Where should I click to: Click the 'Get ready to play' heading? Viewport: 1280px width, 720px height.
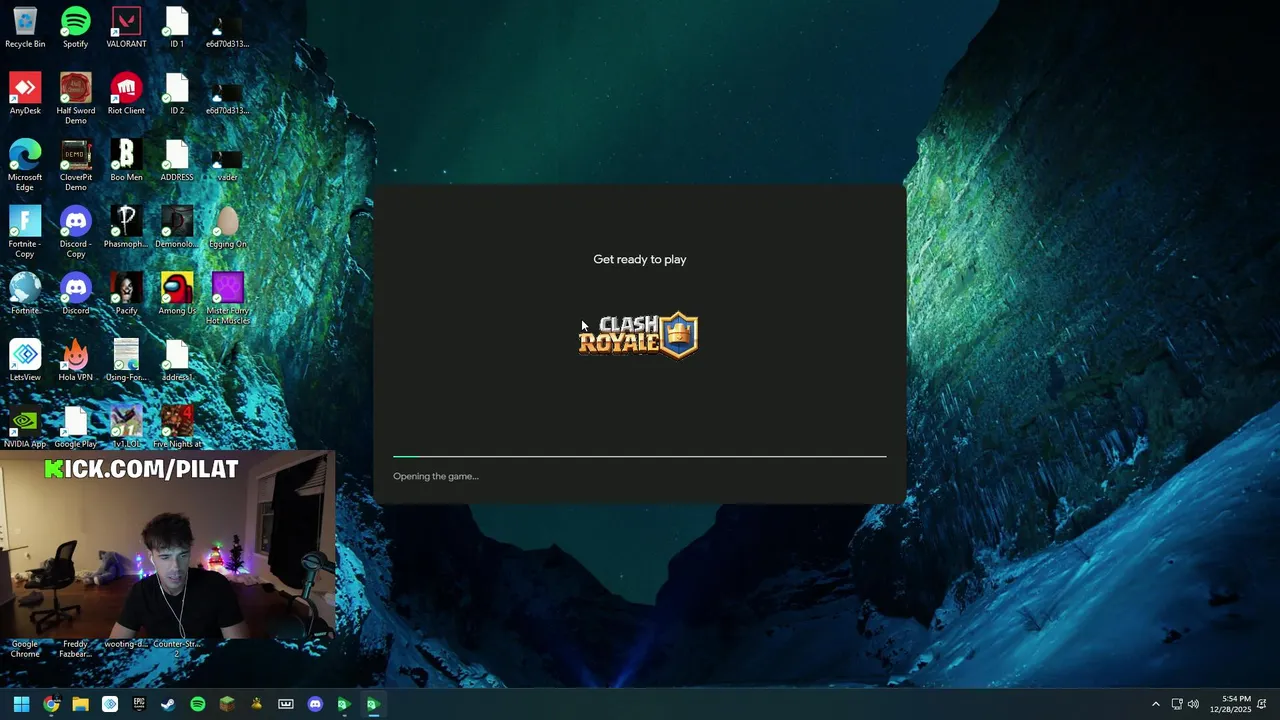(640, 259)
